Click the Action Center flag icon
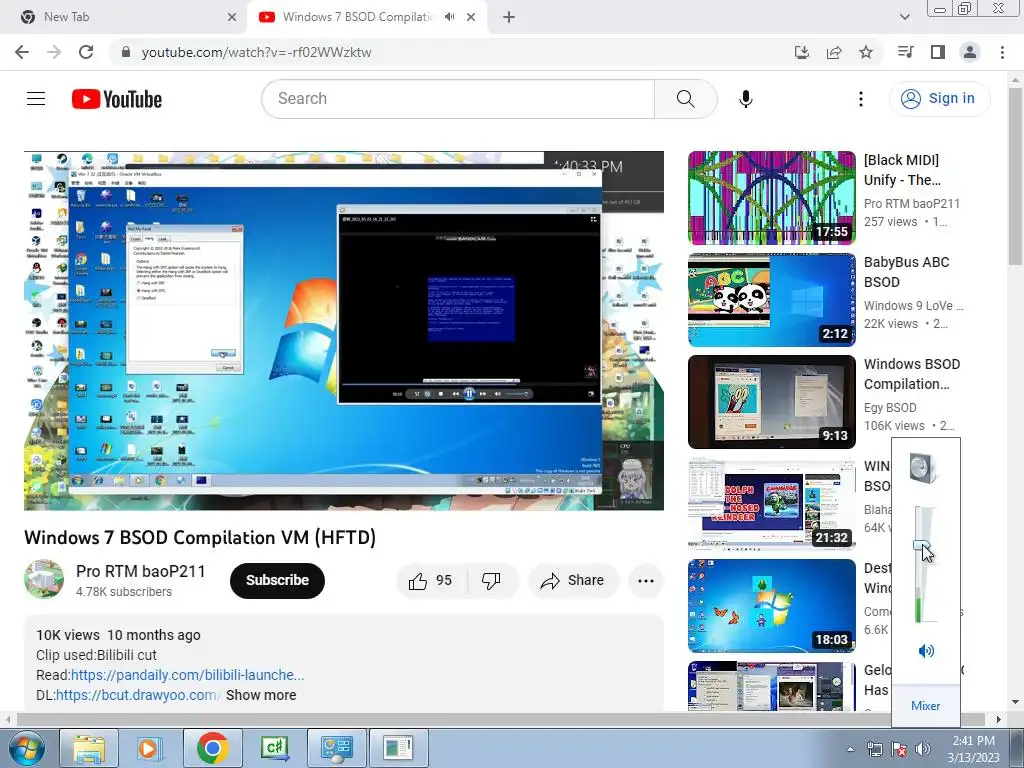Image resolution: width=1024 pixels, height=768 pixels. (899, 749)
